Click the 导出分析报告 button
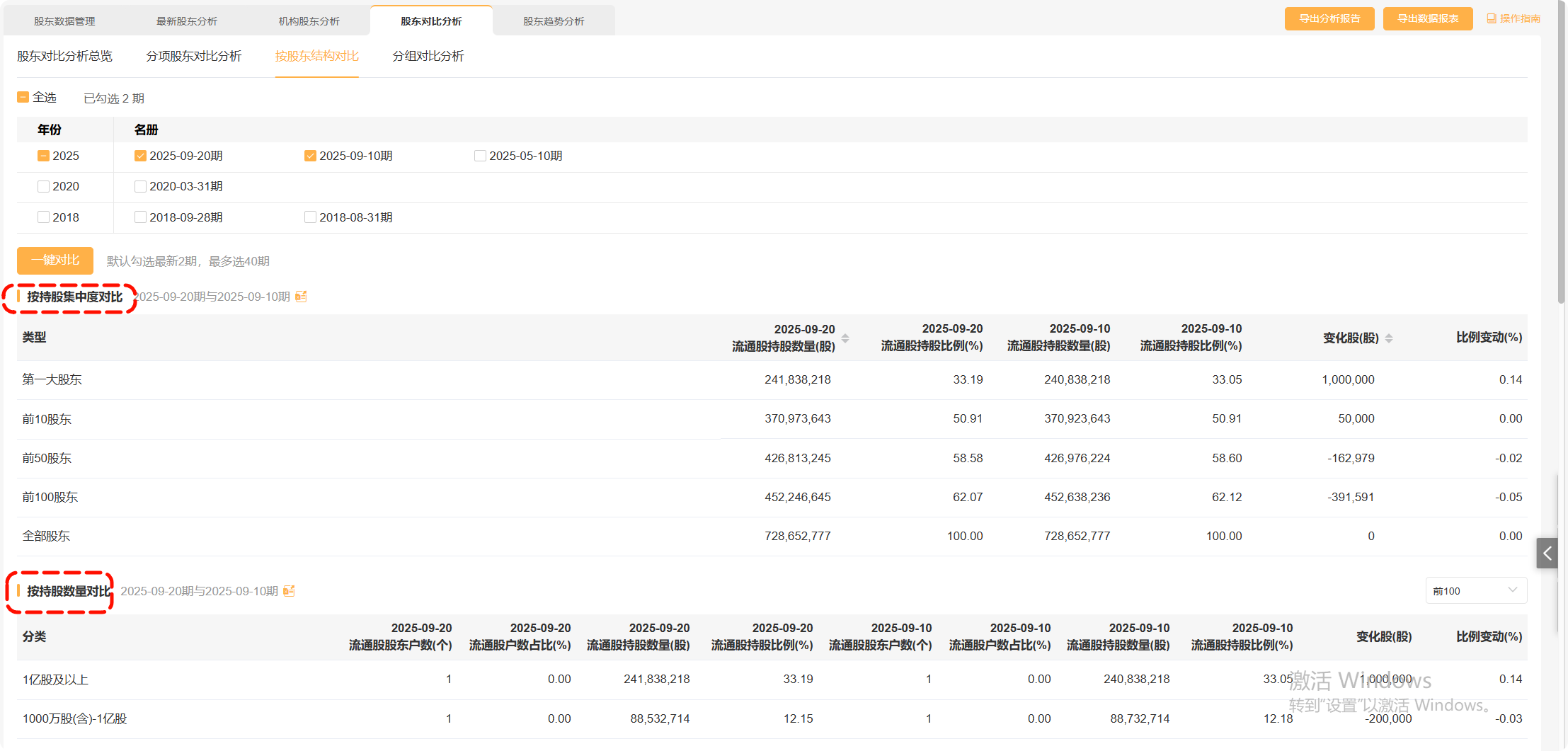The height and width of the screenshot is (751, 1568). click(1329, 18)
